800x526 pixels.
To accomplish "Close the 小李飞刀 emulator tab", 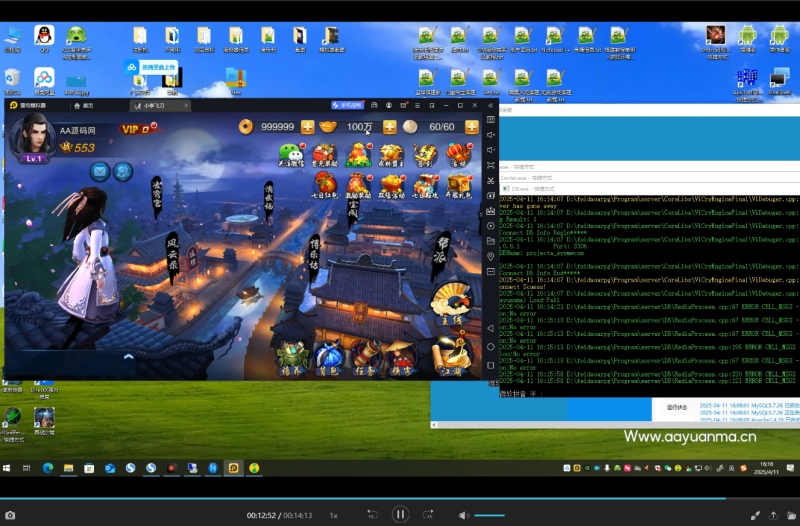I will click(x=186, y=106).
